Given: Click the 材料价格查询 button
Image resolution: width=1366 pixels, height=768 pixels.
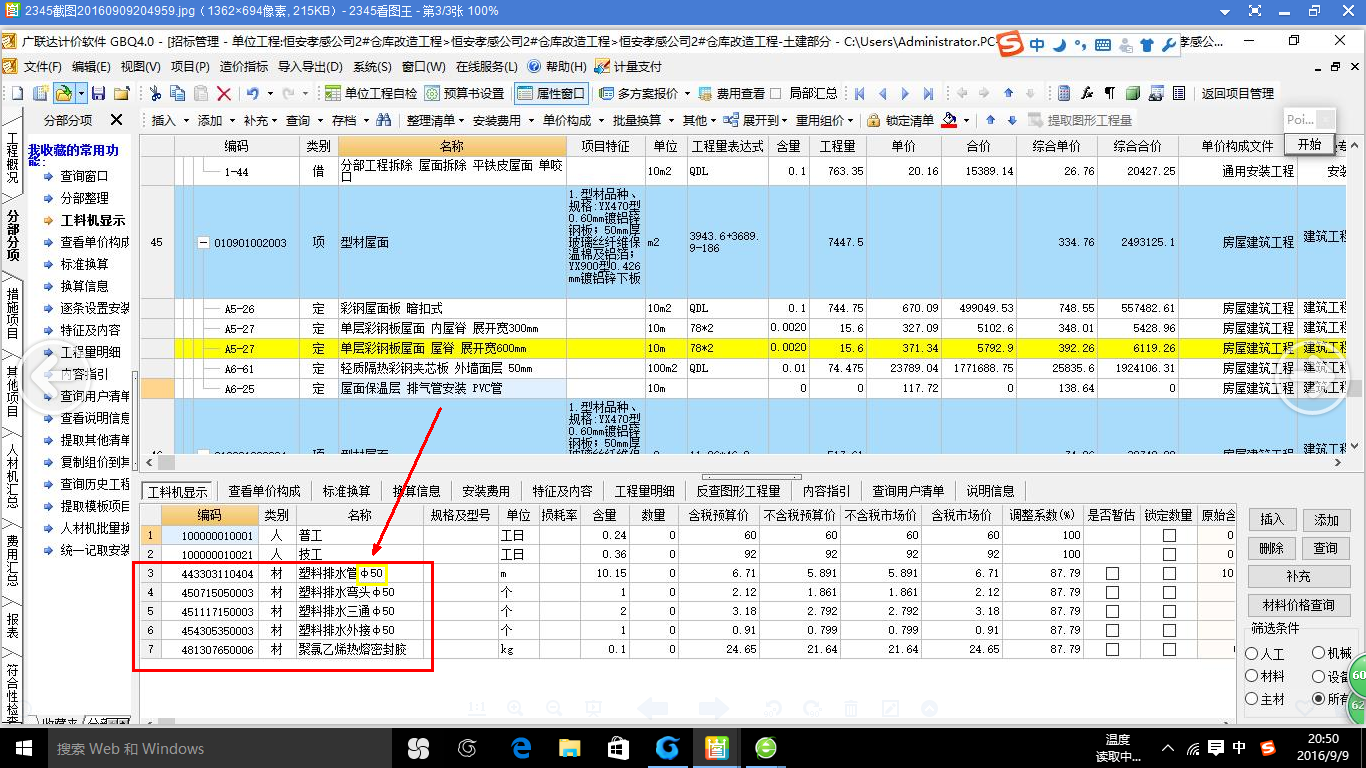Looking at the screenshot, I should click(1298, 604).
